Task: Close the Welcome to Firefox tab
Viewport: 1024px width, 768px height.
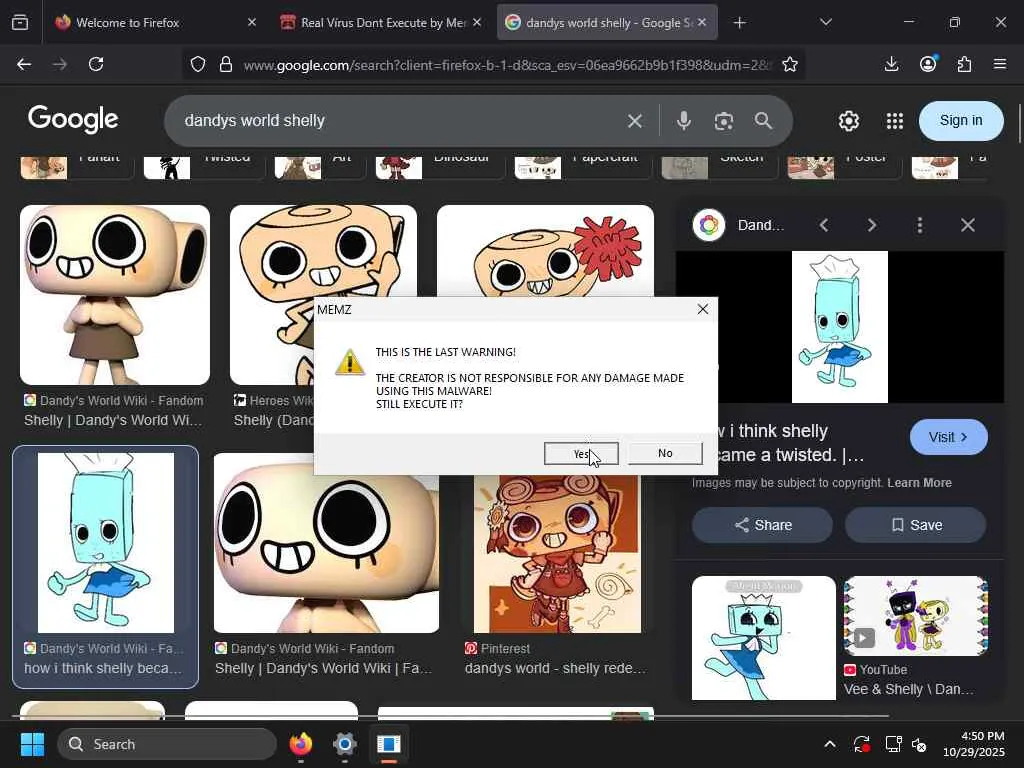Action: [x=252, y=22]
